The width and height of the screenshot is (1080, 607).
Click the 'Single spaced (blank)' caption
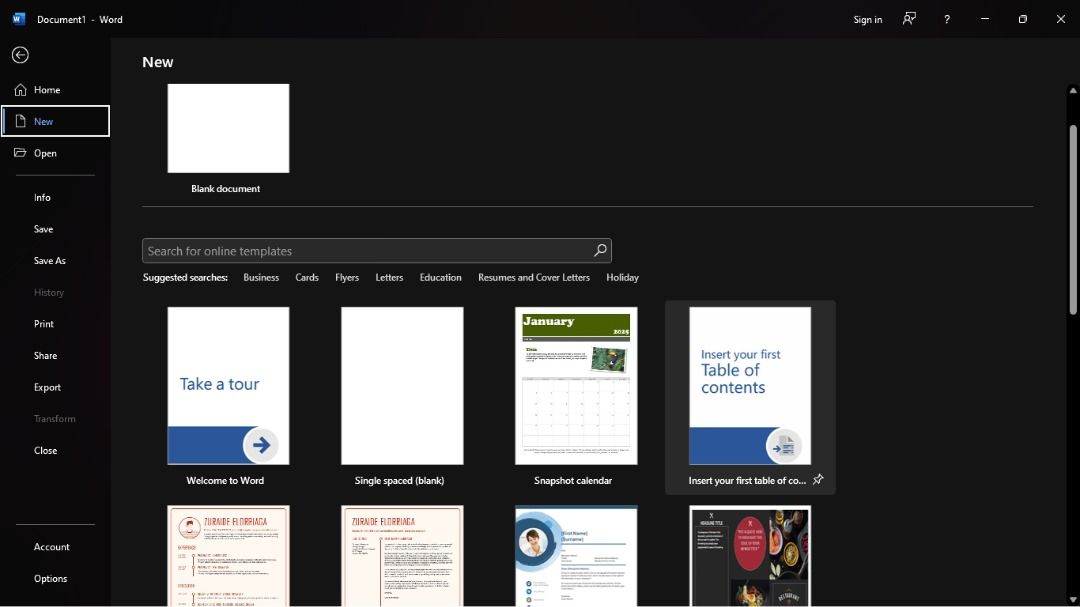pyautogui.click(x=399, y=481)
